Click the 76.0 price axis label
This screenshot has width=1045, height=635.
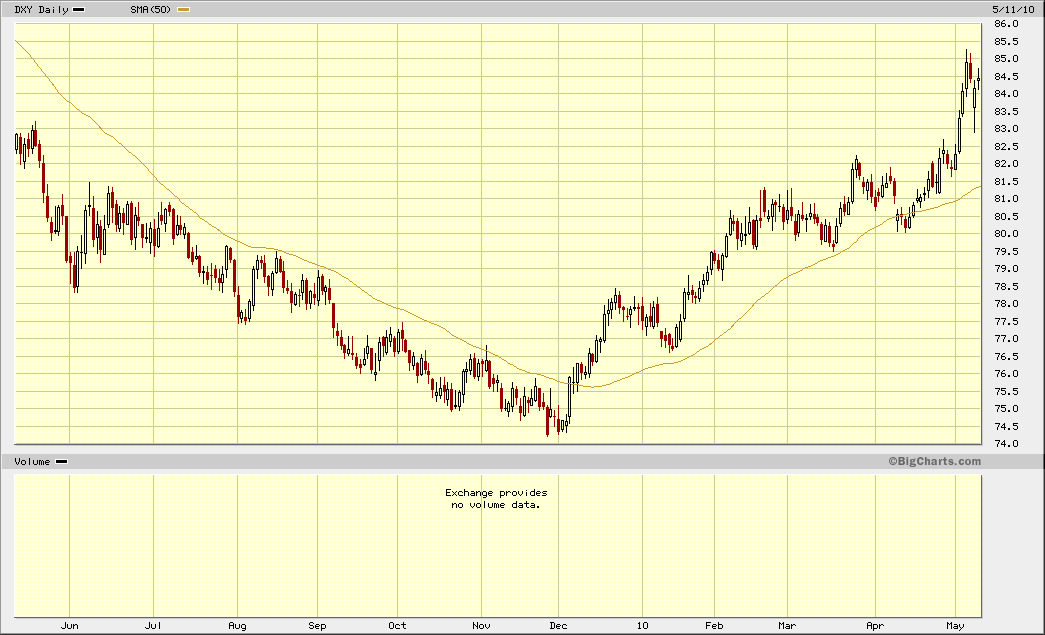pyautogui.click(x=1006, y=374)
